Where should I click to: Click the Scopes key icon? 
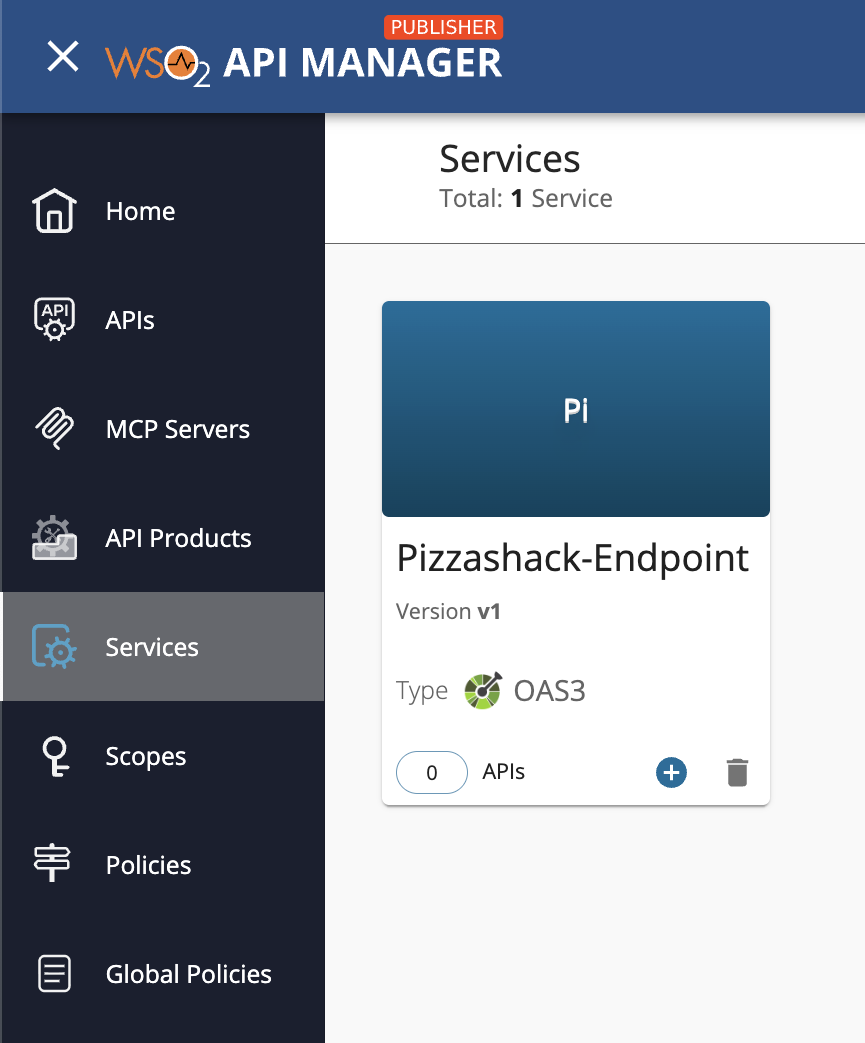(x=54, y=756)
